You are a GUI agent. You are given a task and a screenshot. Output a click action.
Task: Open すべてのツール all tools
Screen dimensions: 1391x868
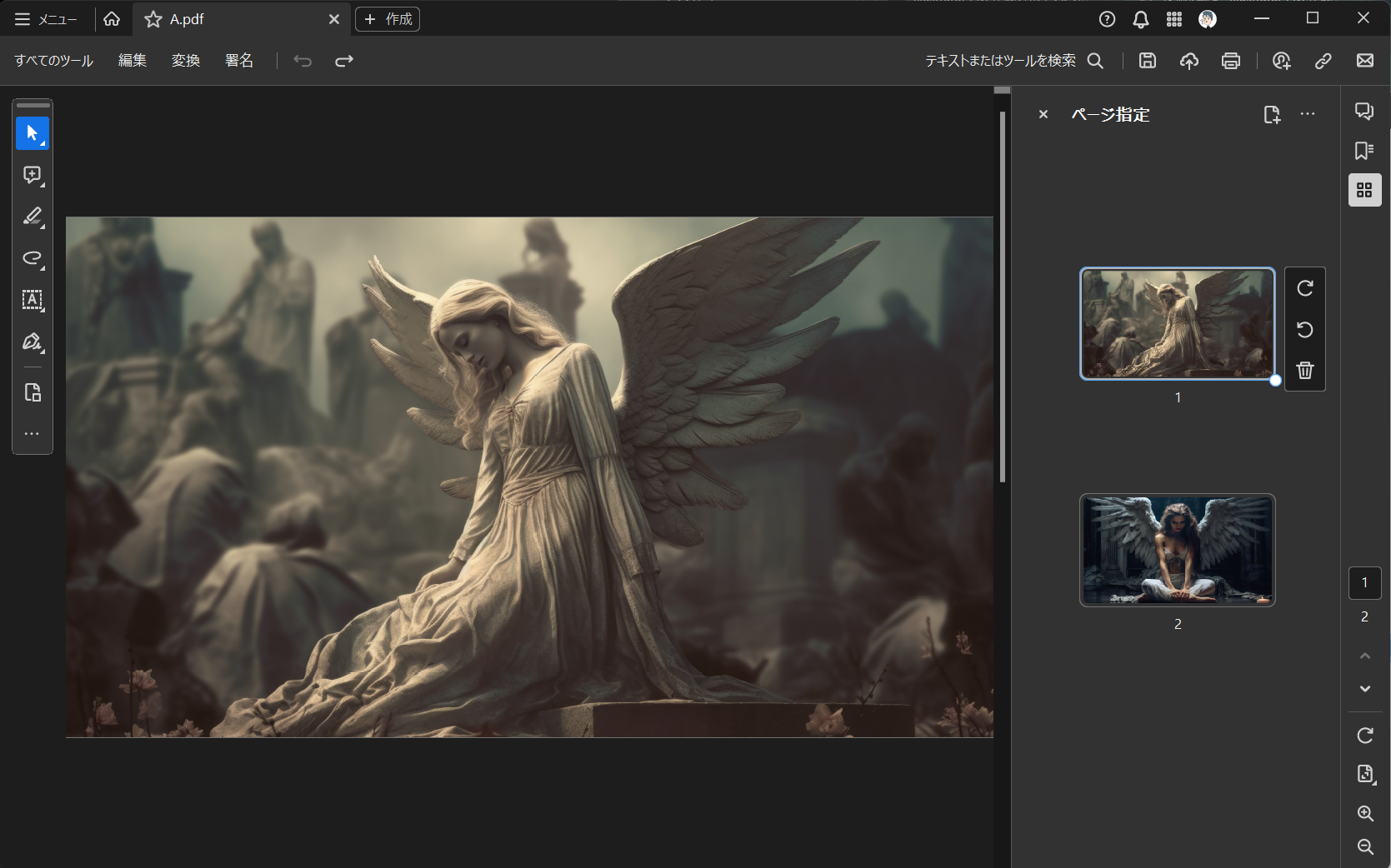pyautogui.click(x=54, y=61)
